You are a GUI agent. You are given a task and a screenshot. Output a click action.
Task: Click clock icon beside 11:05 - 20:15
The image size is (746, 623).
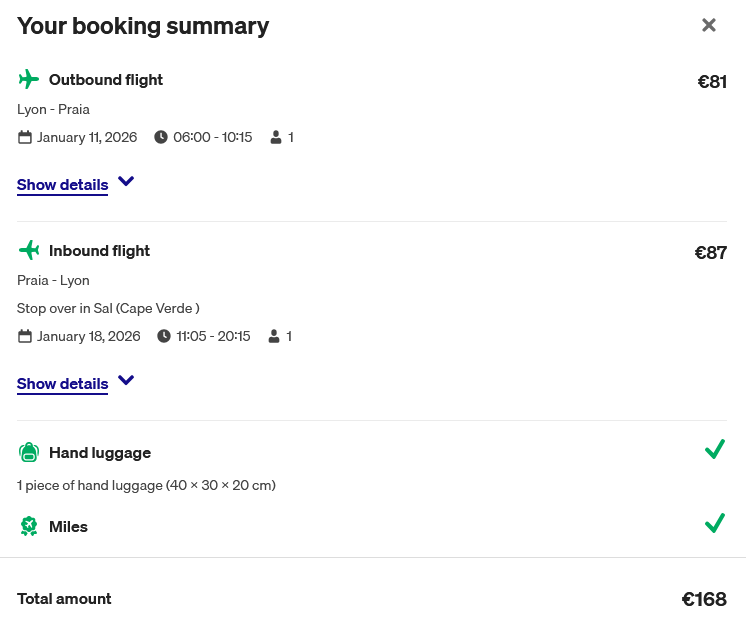pos(164,336)
